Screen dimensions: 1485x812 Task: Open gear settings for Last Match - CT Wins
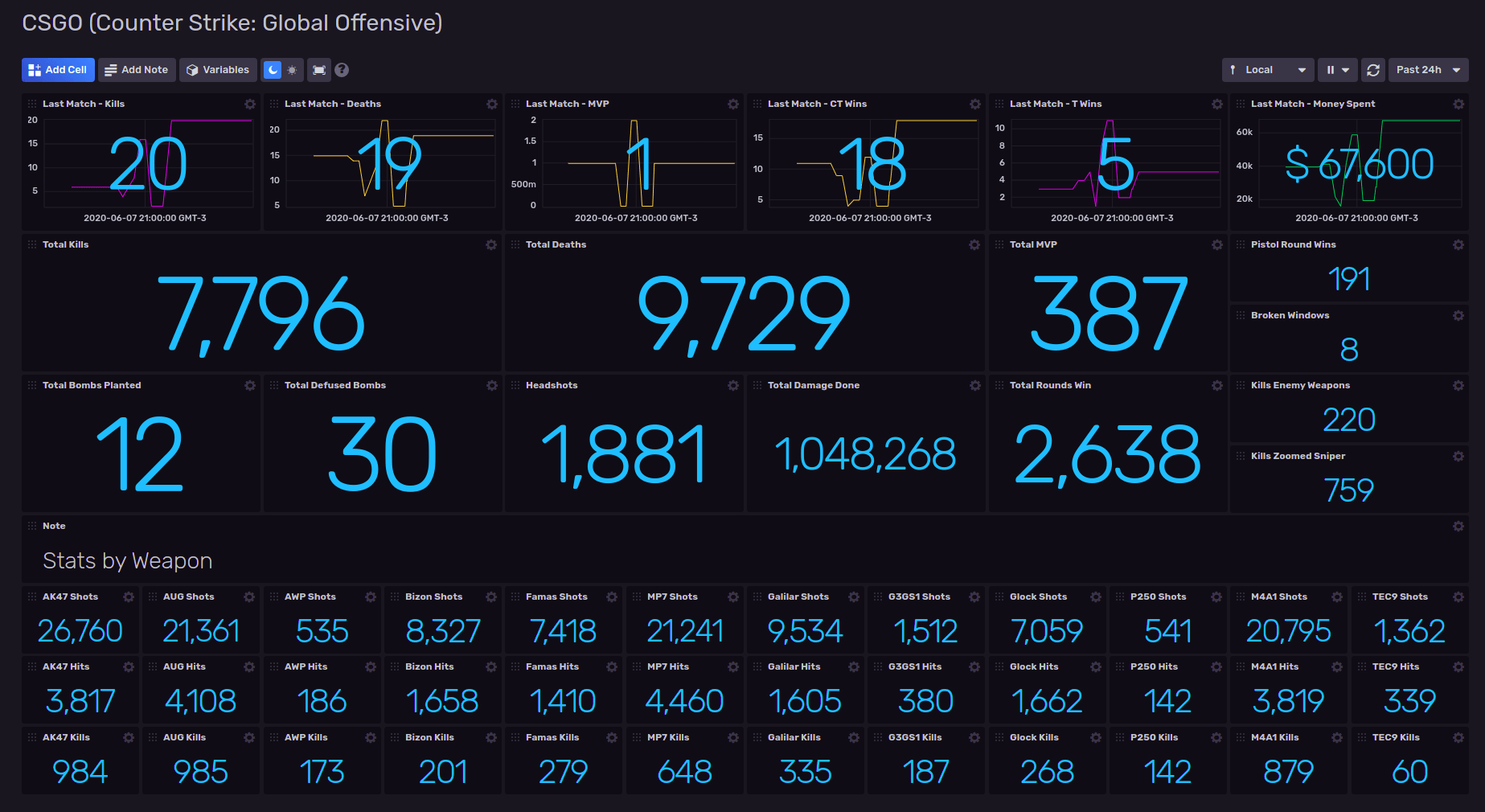975,104
